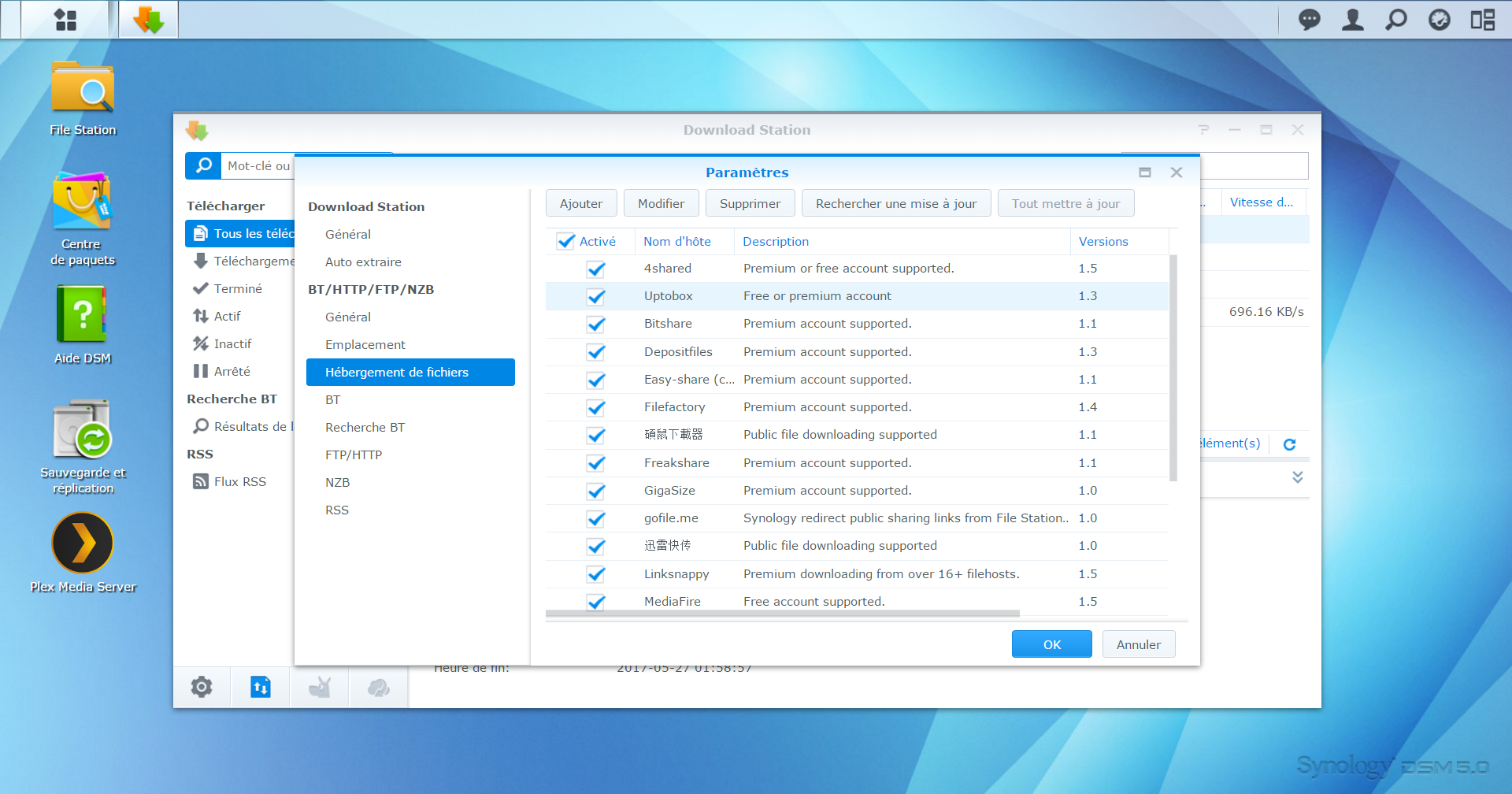Screen dimensions: 1512x794
Task: Click the Ajouter button
Action: 580,204
